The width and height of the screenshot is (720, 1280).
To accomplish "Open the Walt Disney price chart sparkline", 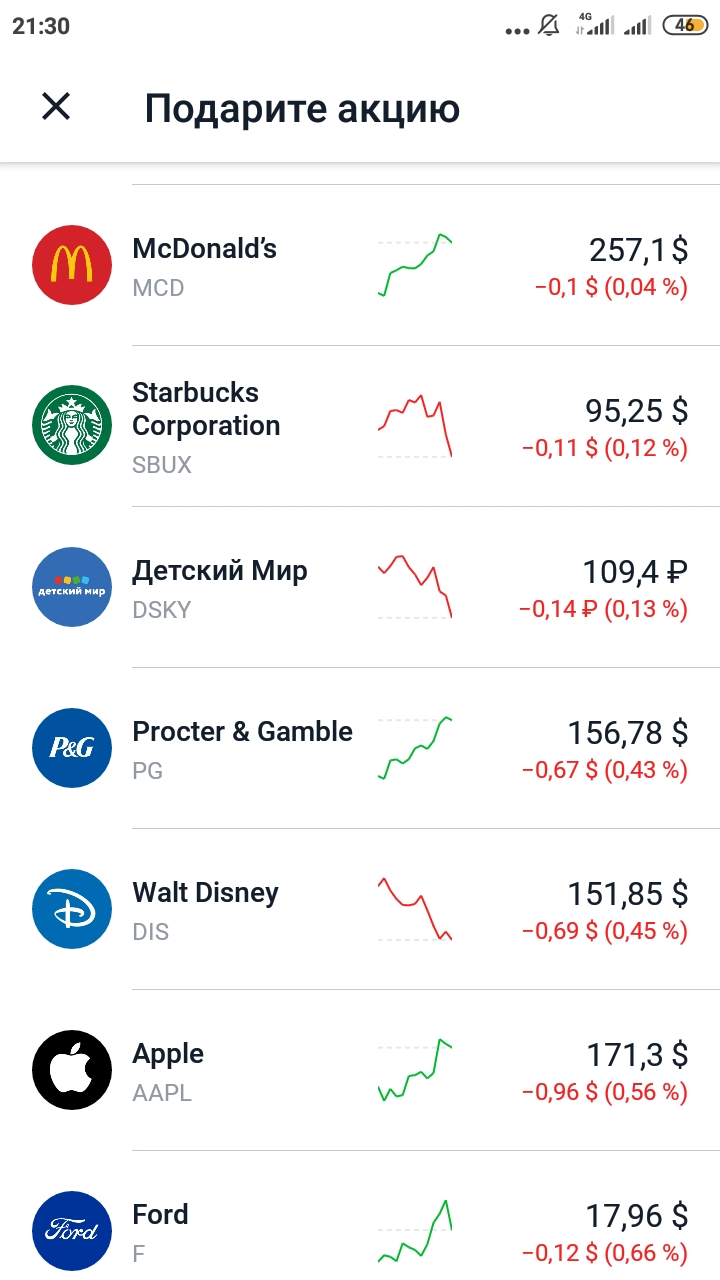I will pyautogui.click(x=415, y=909).
